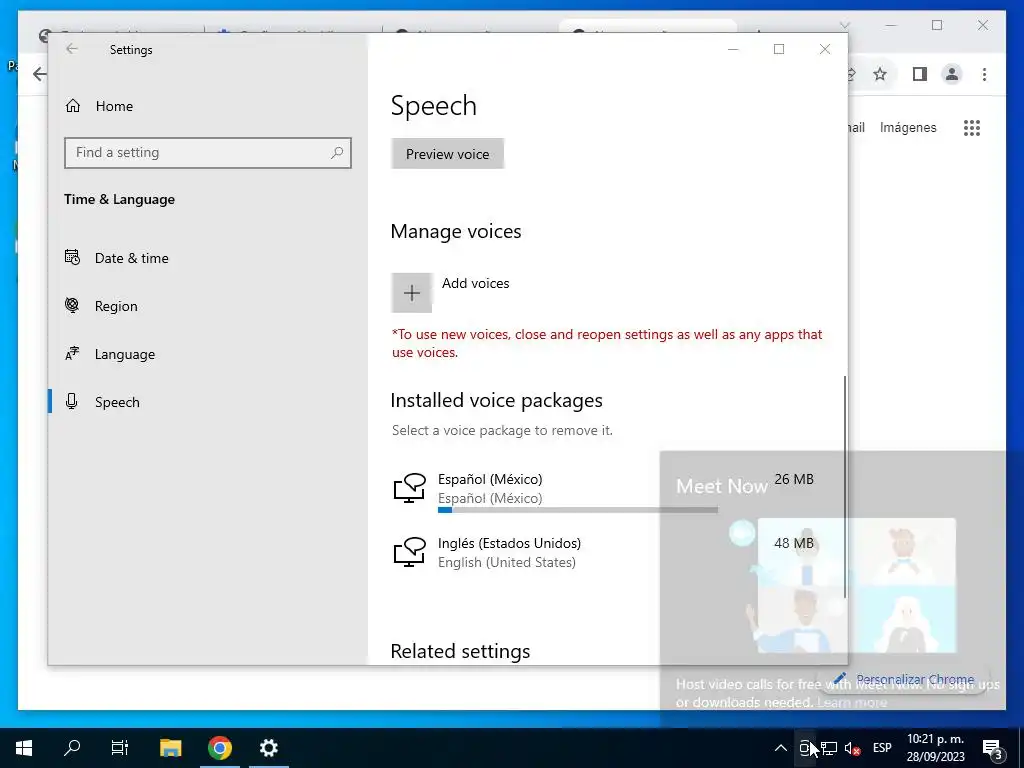Open the taskbar clock and date
The image size is (1024, 768).
coord(935,748)
